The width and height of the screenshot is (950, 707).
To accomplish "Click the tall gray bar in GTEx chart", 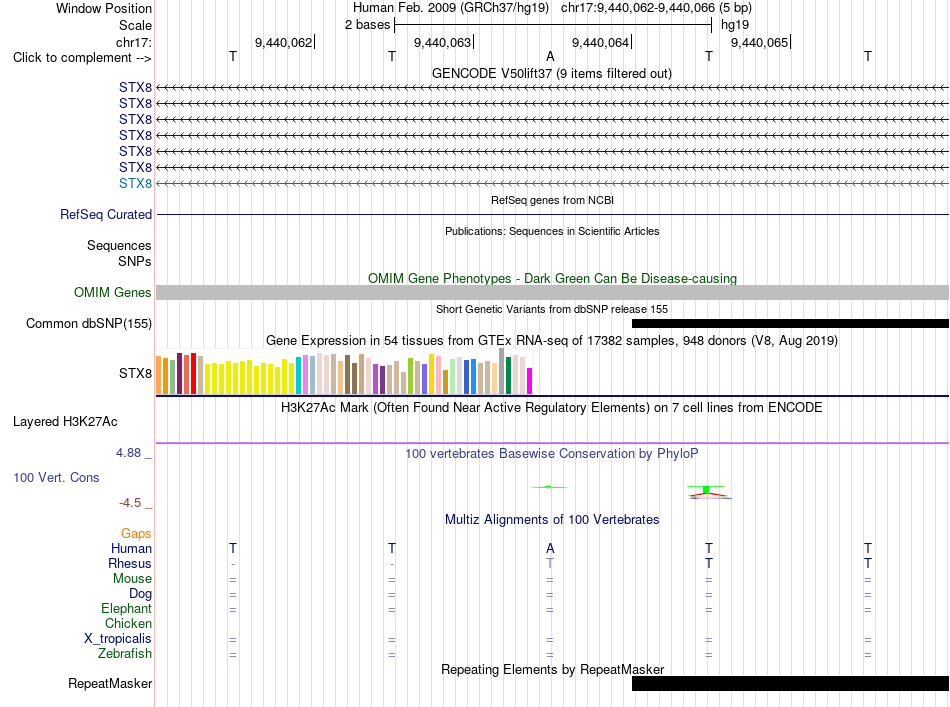I will 502,371.
